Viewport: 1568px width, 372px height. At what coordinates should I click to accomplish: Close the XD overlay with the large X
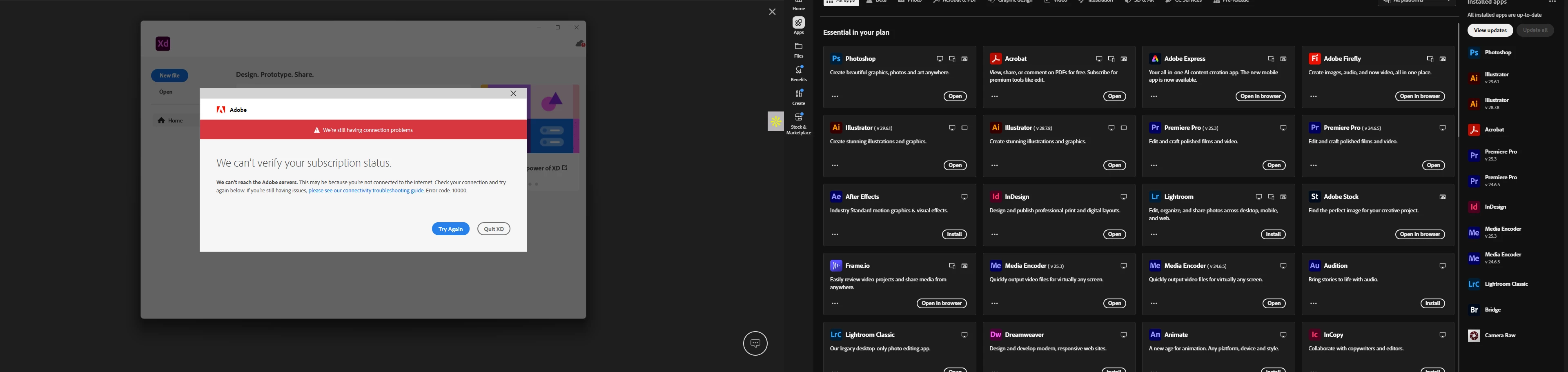(x=772, y=12)
